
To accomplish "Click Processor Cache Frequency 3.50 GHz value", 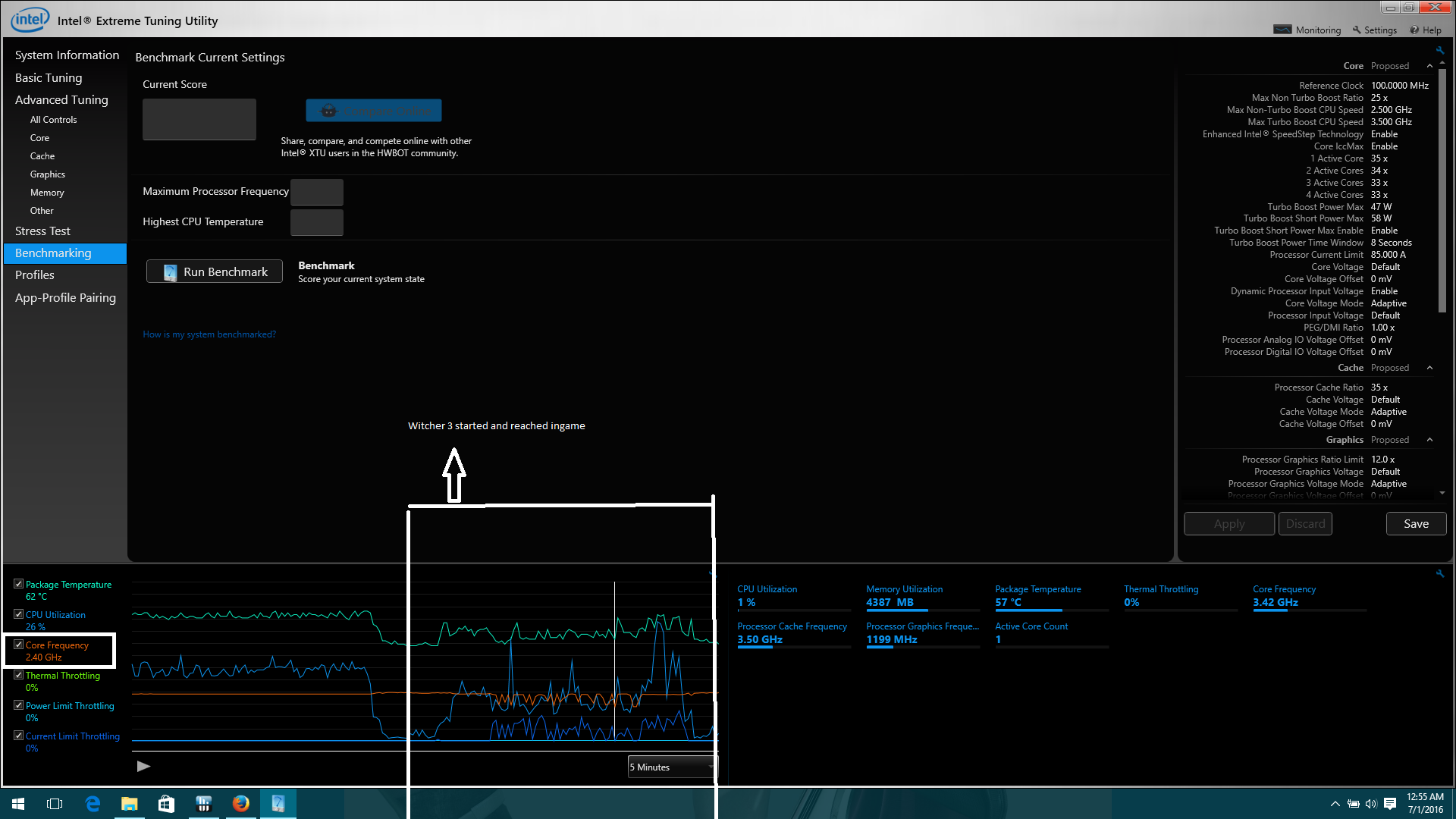I will coord(760,639).
